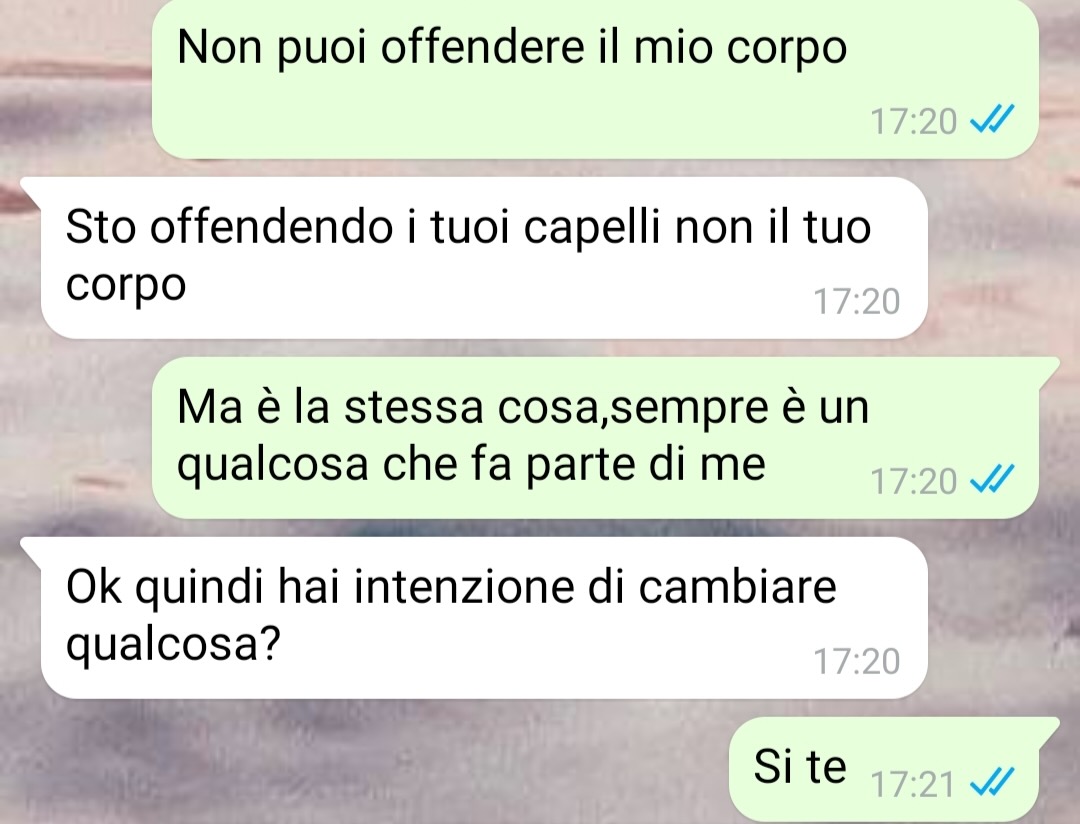Select the 'Si te' reply text
Image resolution: width=1080 pixels, height=824 pixels.
tap(800, 766)
